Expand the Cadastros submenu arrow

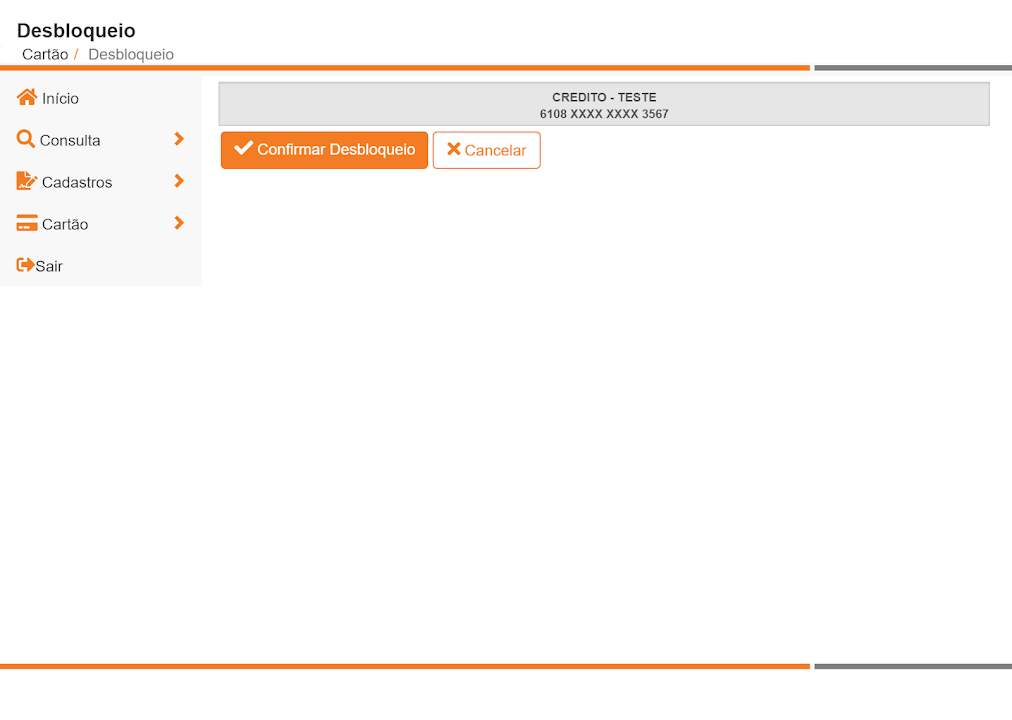[179, 181]
